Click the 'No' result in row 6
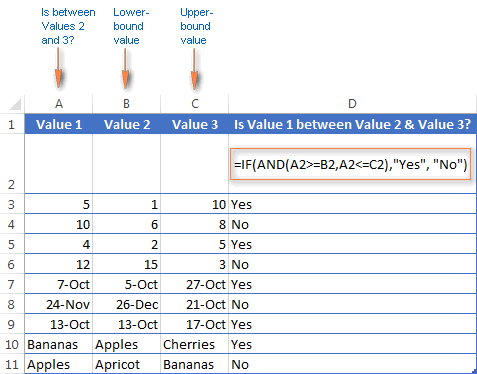This screenshot has height=374, width=477. click(352, 264)
